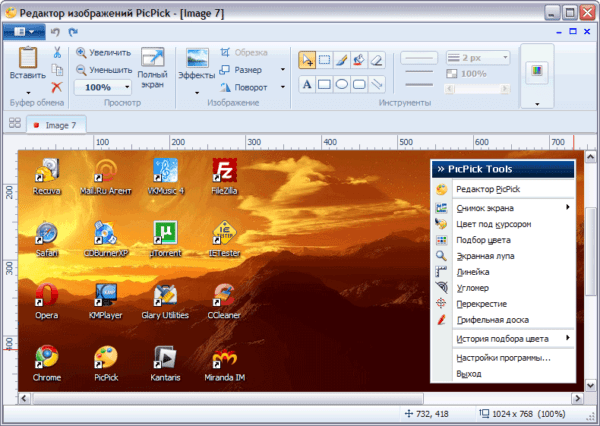
Task: Click Zoom in (Увеличить)
Action: click(x=103, y=52)
